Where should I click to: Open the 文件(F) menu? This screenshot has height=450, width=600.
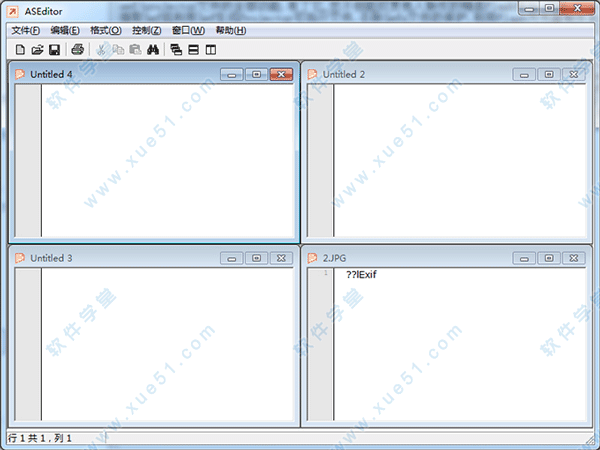(25, 30)
